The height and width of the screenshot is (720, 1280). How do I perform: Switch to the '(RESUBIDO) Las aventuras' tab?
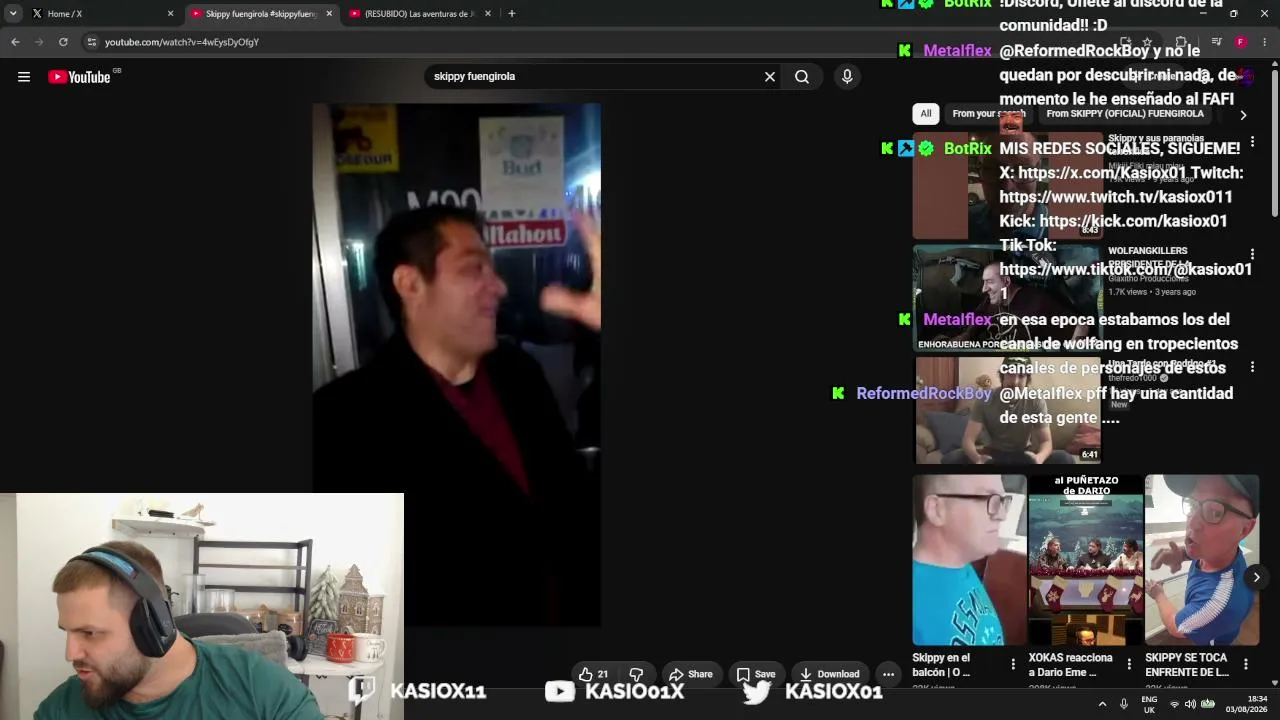(x=420, y=14)
